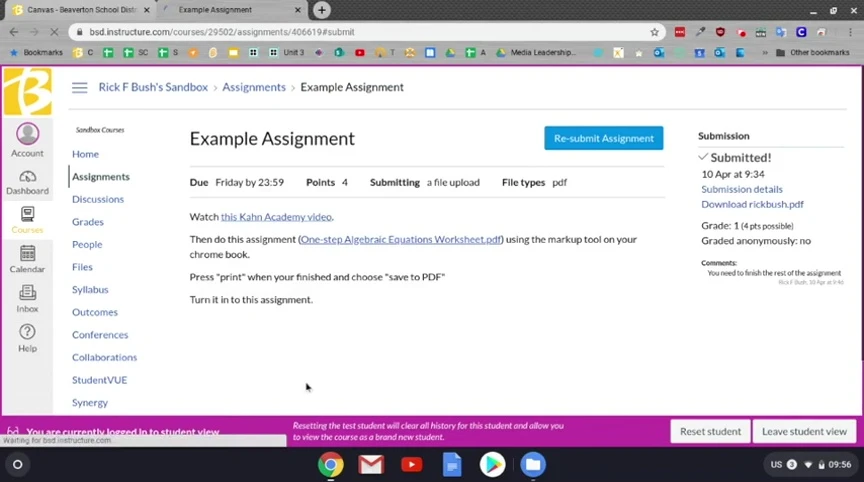This screenshot has width=864, height=482.
Task: Open the Files app from the shelf
Action: 533,465
